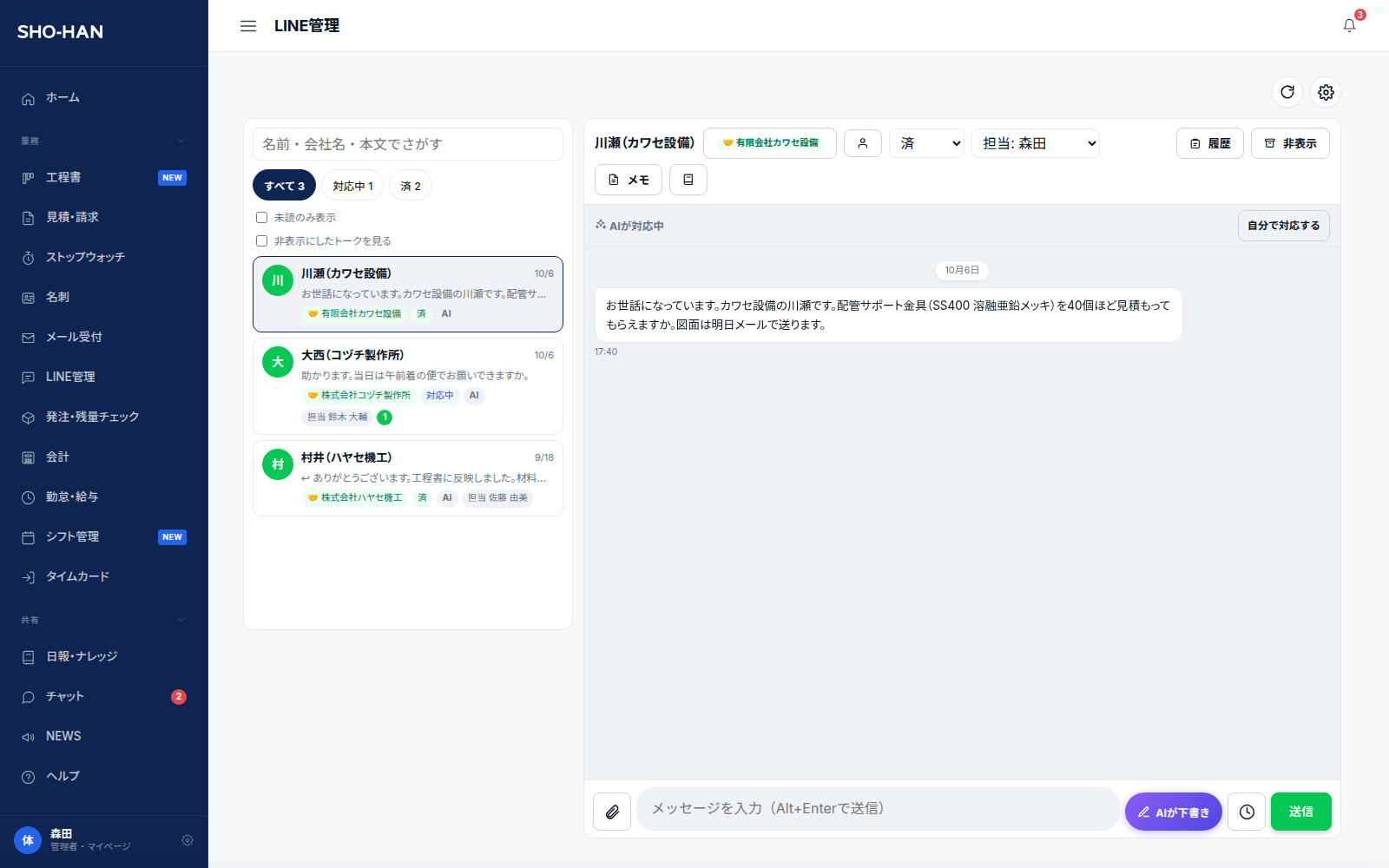This screenshot has height=868, width=1389.
Task: Click the template icon beside メモ
Action: pos(688,180)
